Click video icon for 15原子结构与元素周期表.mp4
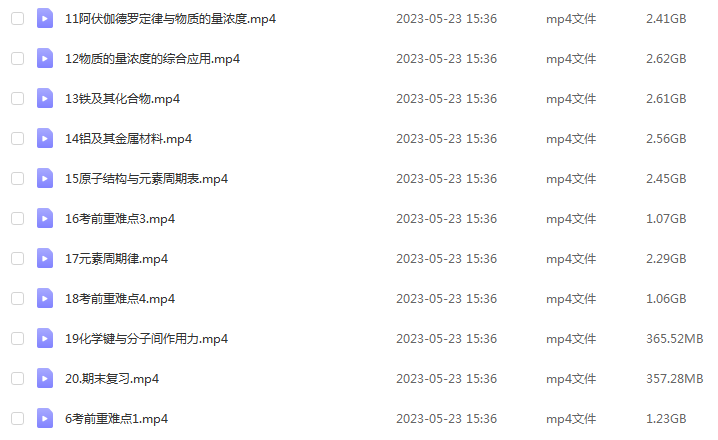Screen dimensions: 718x440 pyautogui.click(x=45, y=179)
